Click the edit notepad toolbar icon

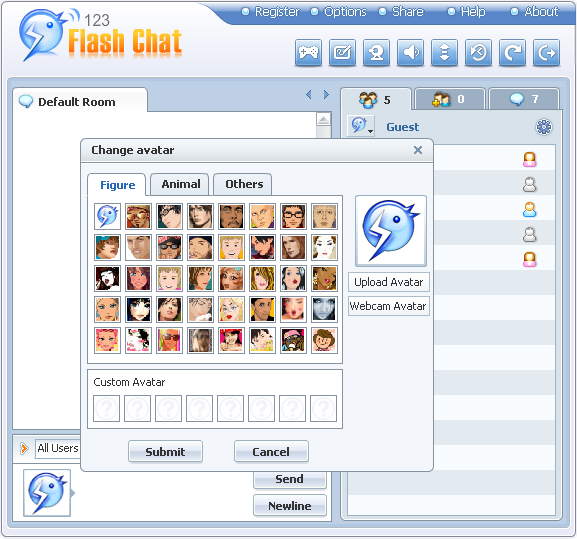click(x=342, y=53)
